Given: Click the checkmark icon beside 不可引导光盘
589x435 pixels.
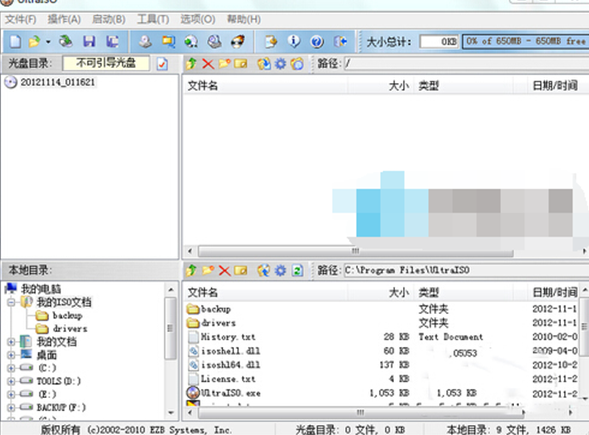Looking at the screenshot, I should point(162,64).
